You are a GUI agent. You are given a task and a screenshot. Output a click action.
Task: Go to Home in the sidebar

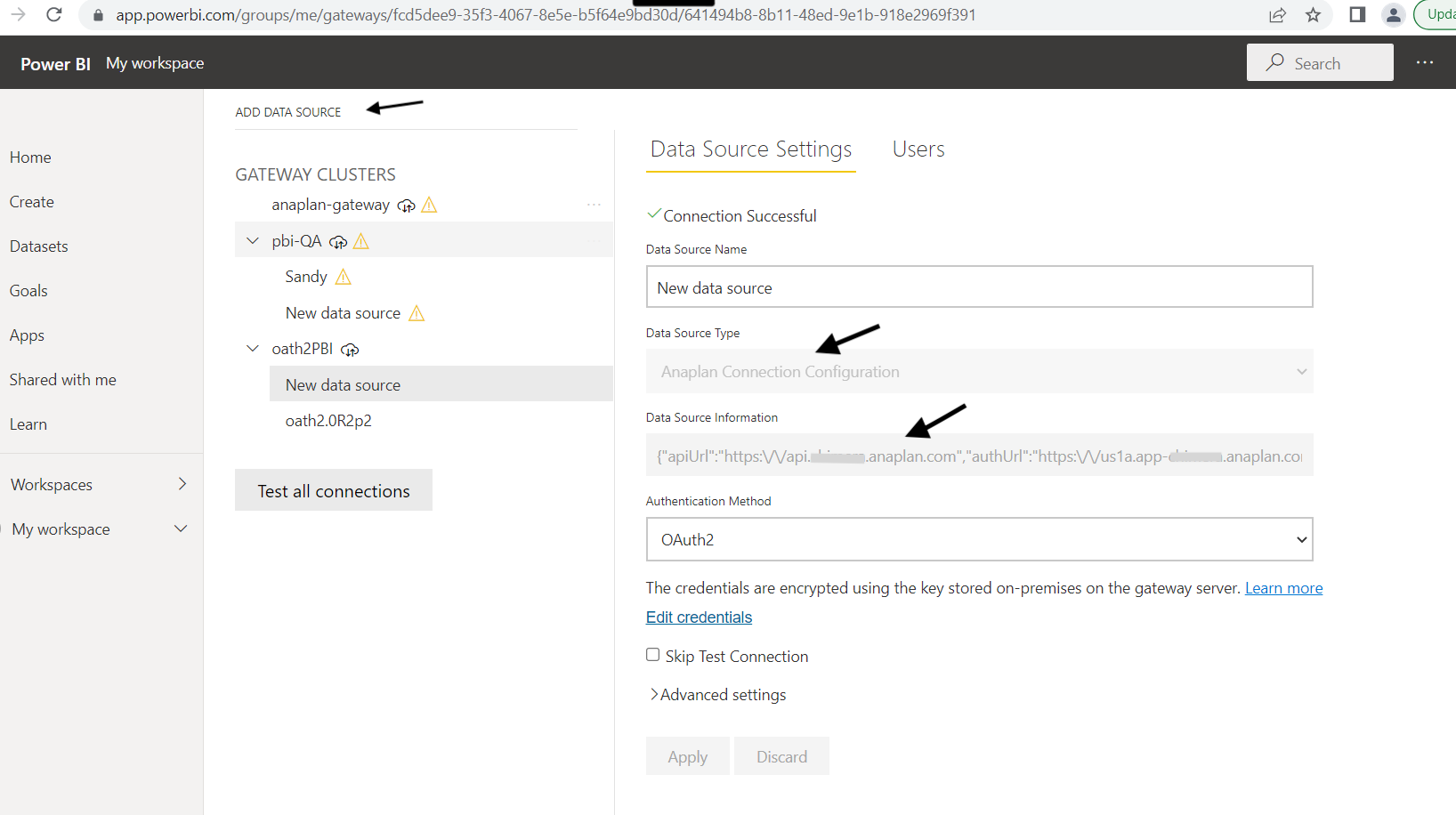click(30, 157)
